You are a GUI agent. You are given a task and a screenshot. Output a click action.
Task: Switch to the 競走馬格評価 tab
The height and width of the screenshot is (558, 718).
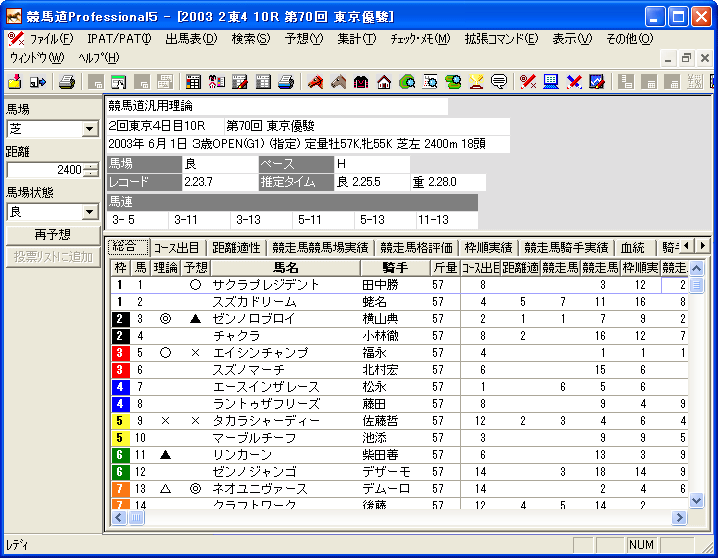[416, 248]
